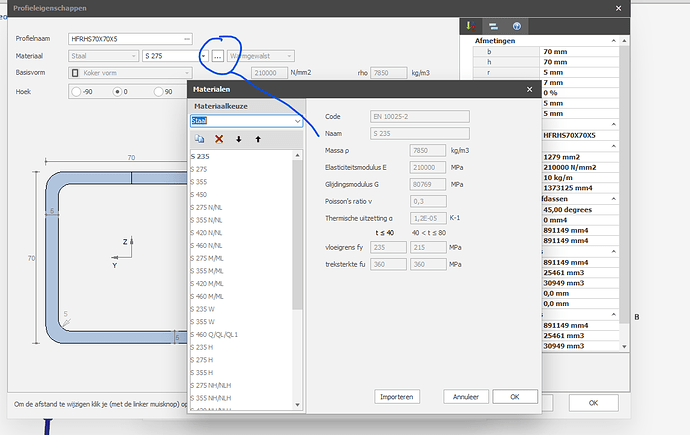Viewport: 690px width, 435px height.
Task: Select the 0 angle radio button
Action: [117, 91]
